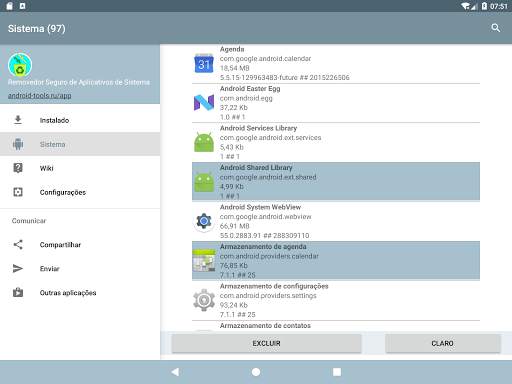The image size is (512, 384).
Task: Tap the Outras aplicações store bag icon
Action: pyautogui.click(x=18, y=292)
